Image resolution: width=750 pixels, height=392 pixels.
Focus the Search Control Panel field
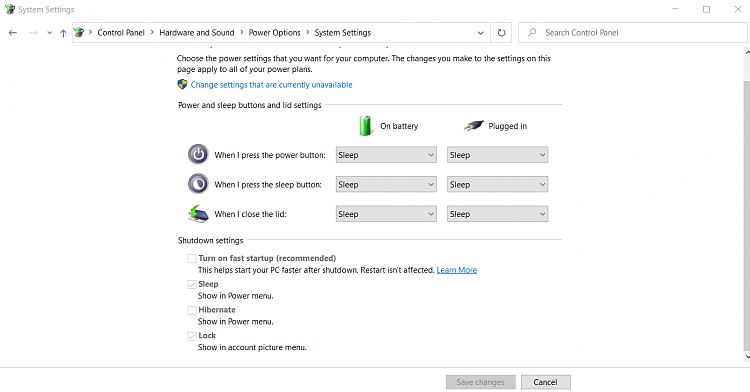tap(632, 33)
